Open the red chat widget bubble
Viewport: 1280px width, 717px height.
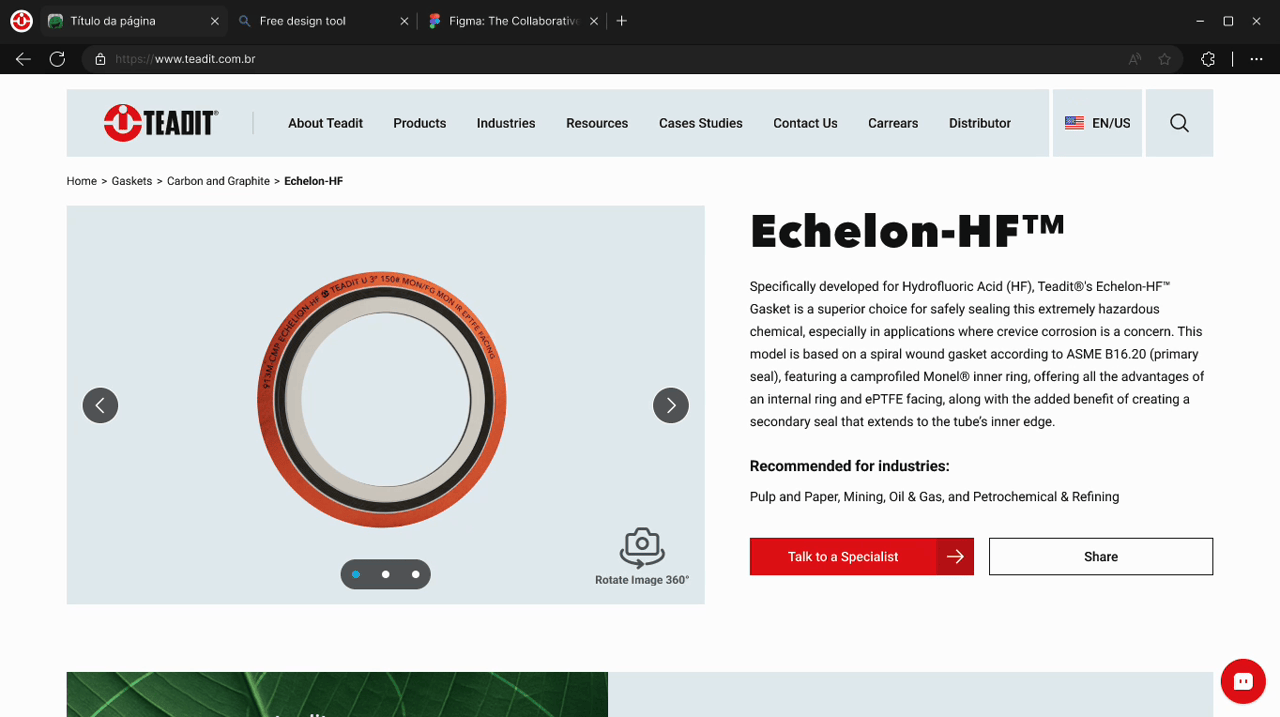pos(1243,682)
